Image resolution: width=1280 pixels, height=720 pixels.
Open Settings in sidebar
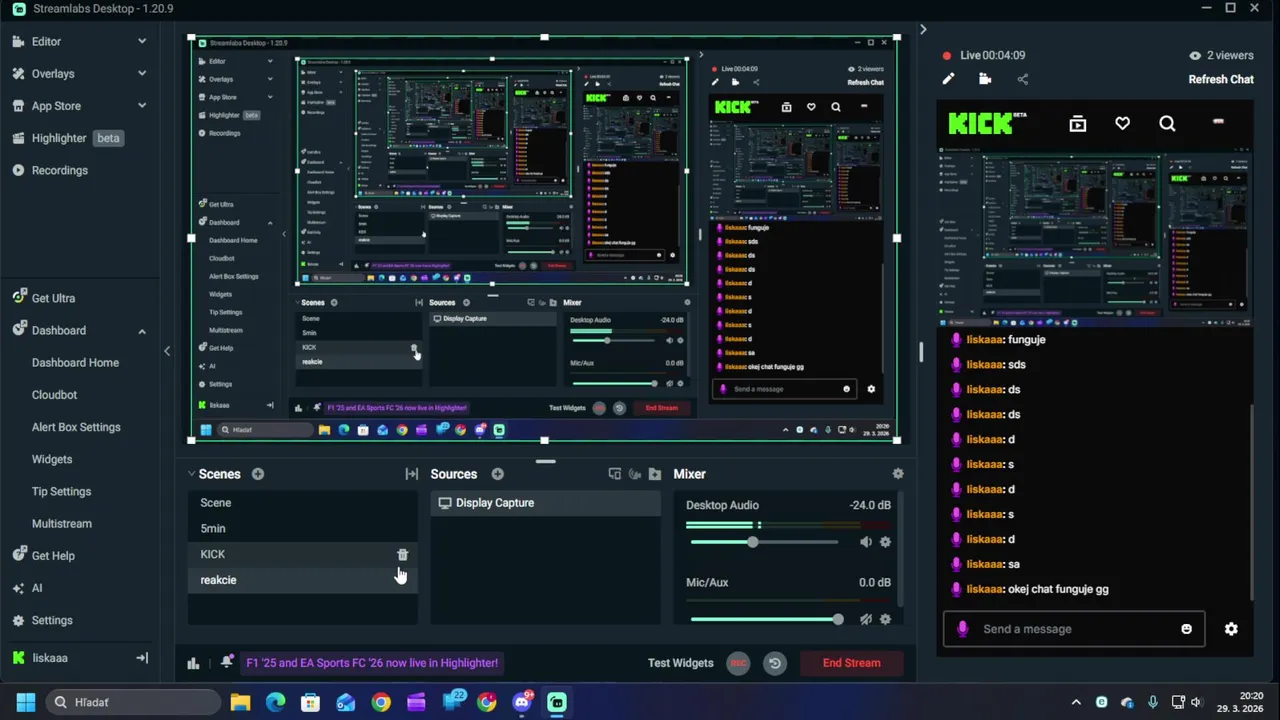52,620
